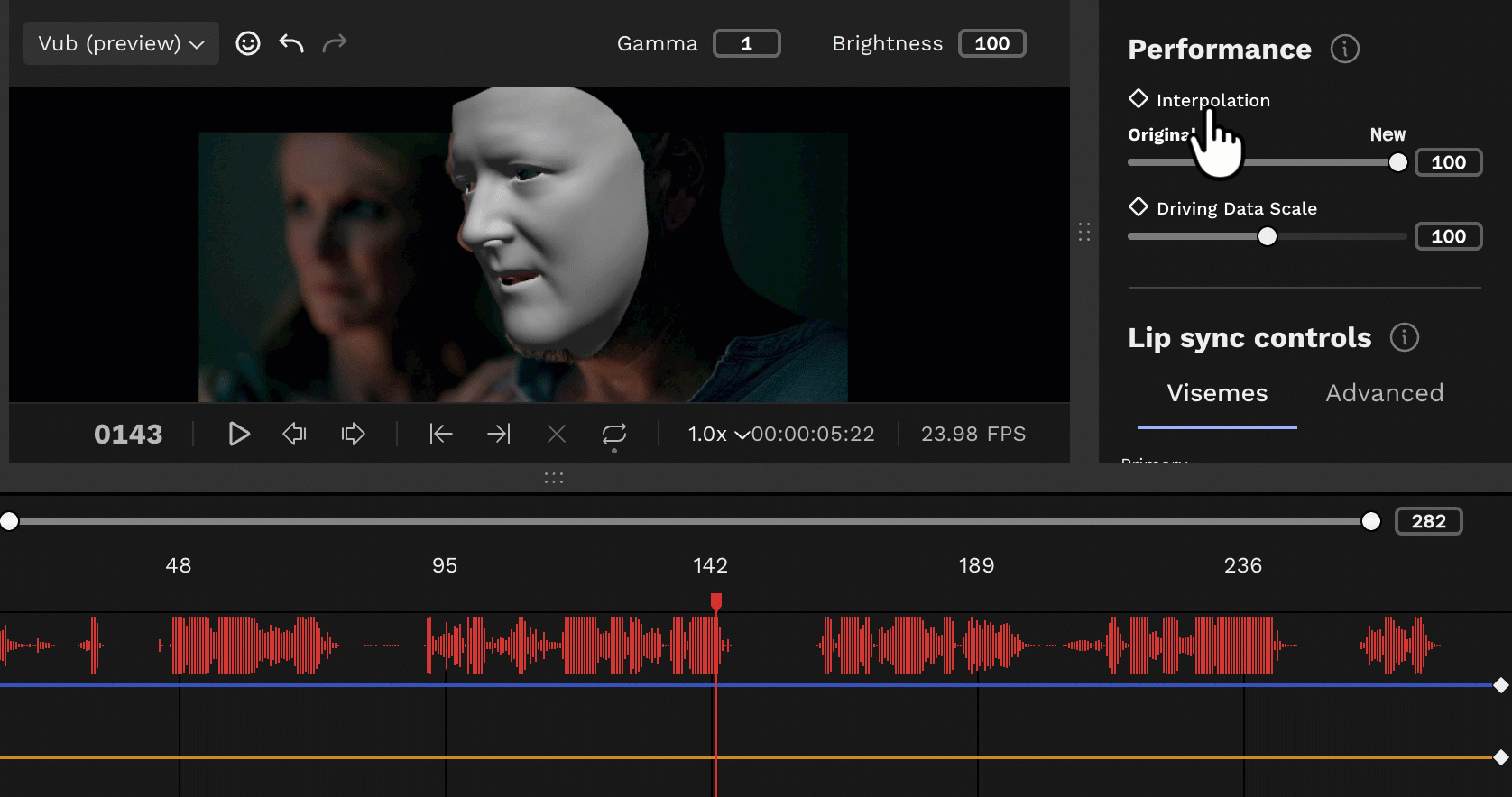Click timeline frame label 142
Image resolution: width=1512 pixels, height=797 pixels.
pyautogui.click(x=711, y=565)
